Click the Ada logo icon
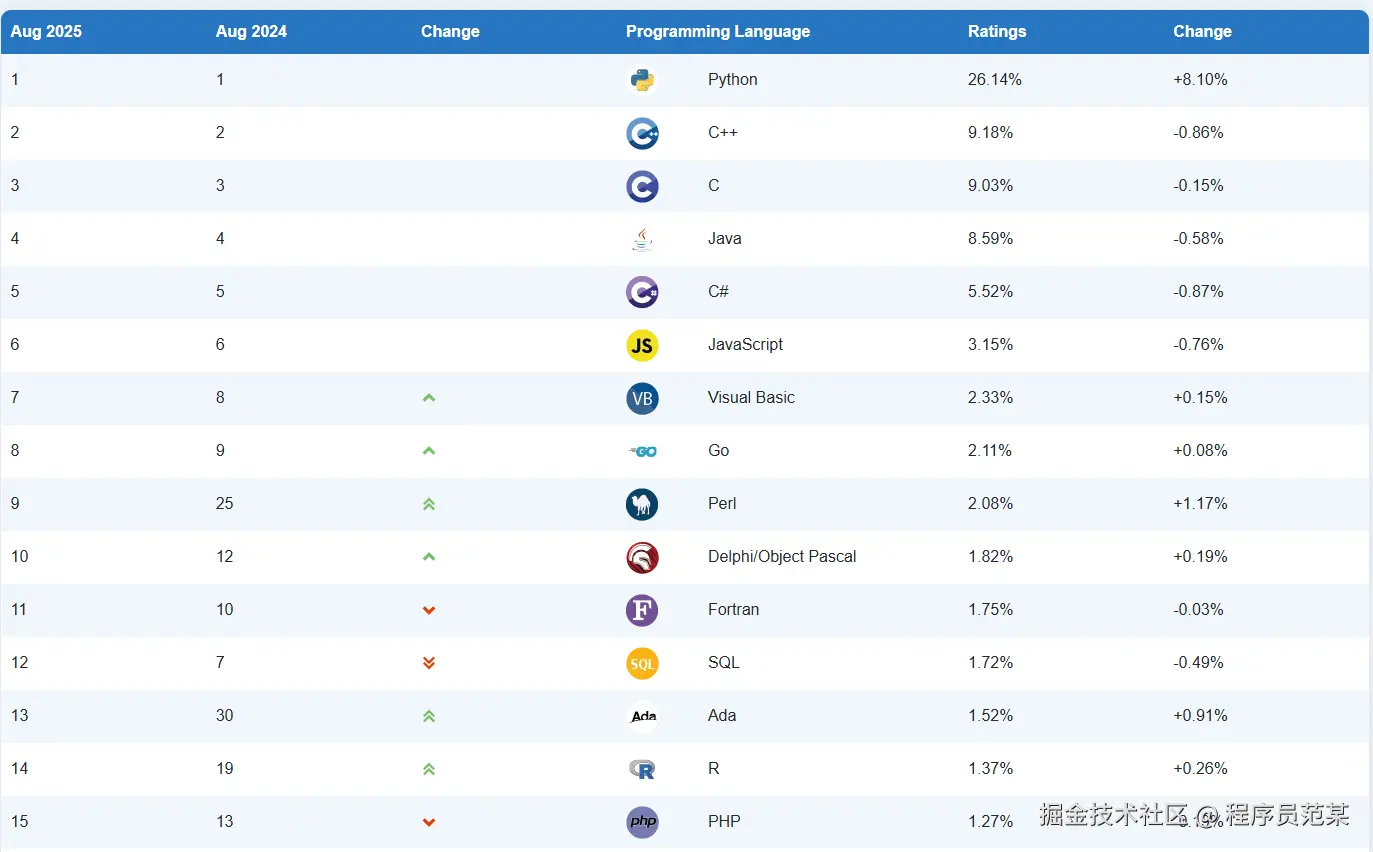The width and height of the screenshot is (1373, 852). 642,716
